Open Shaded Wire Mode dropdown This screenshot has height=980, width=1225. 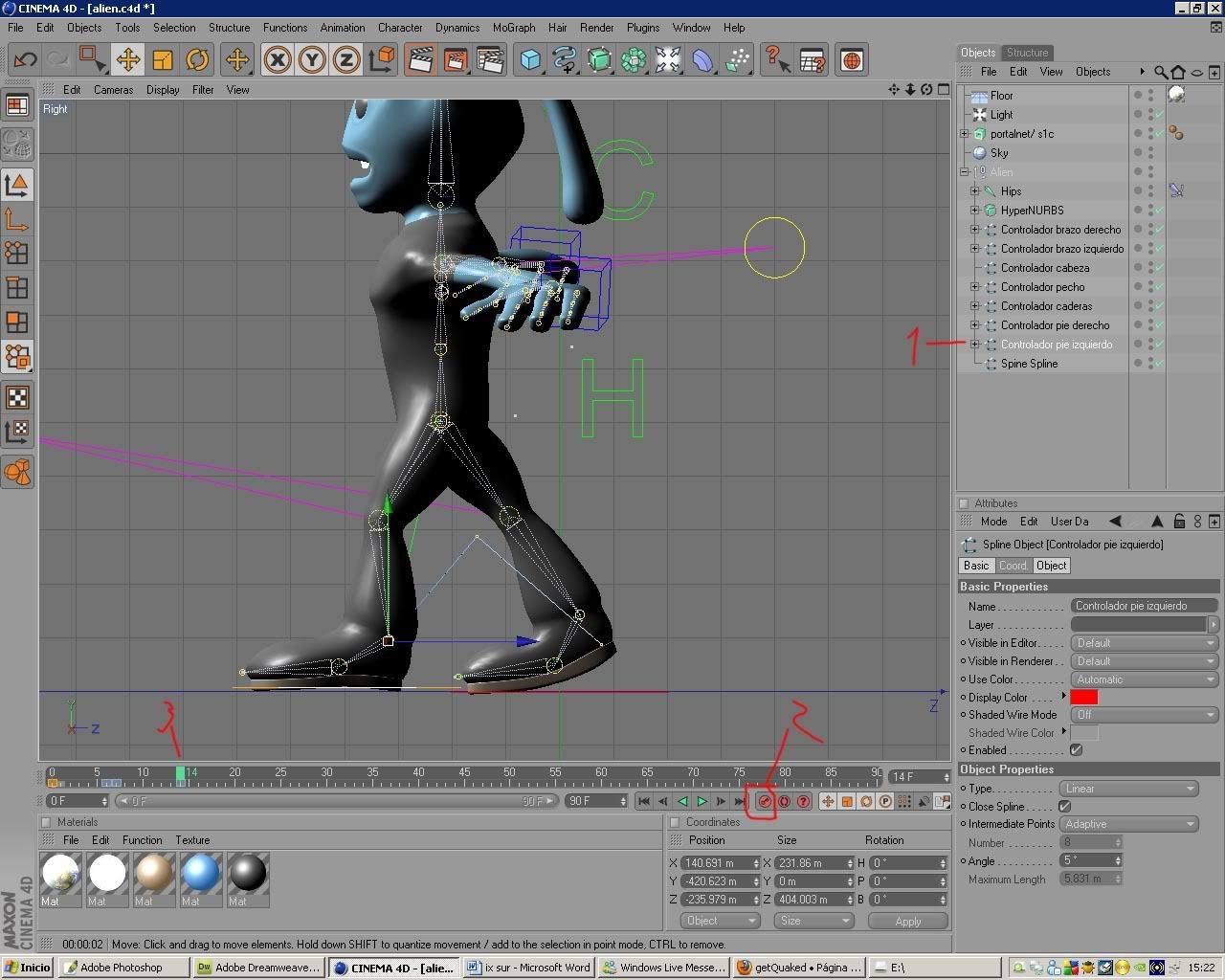1145,715
